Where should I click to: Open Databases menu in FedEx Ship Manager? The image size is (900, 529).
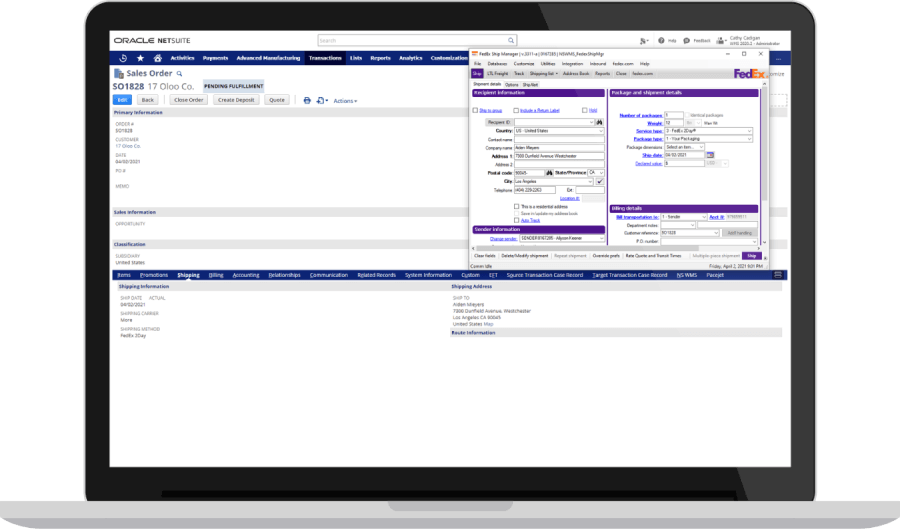(497, 64)
